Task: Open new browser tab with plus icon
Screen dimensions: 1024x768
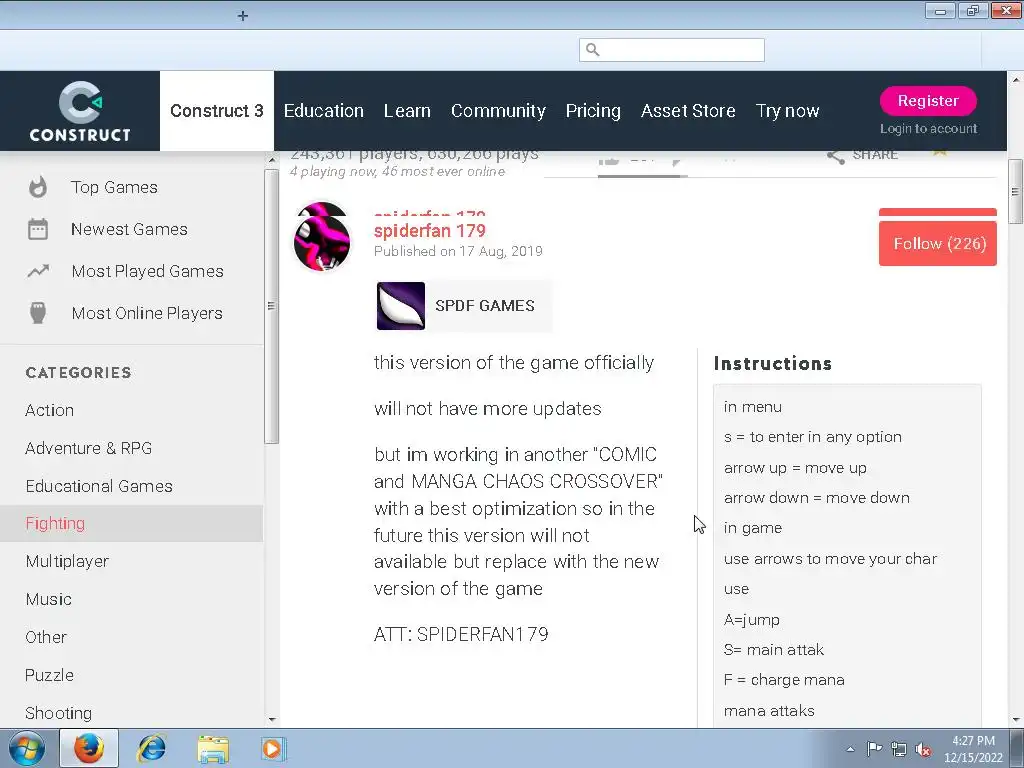Action: click(x=242, y=16)
